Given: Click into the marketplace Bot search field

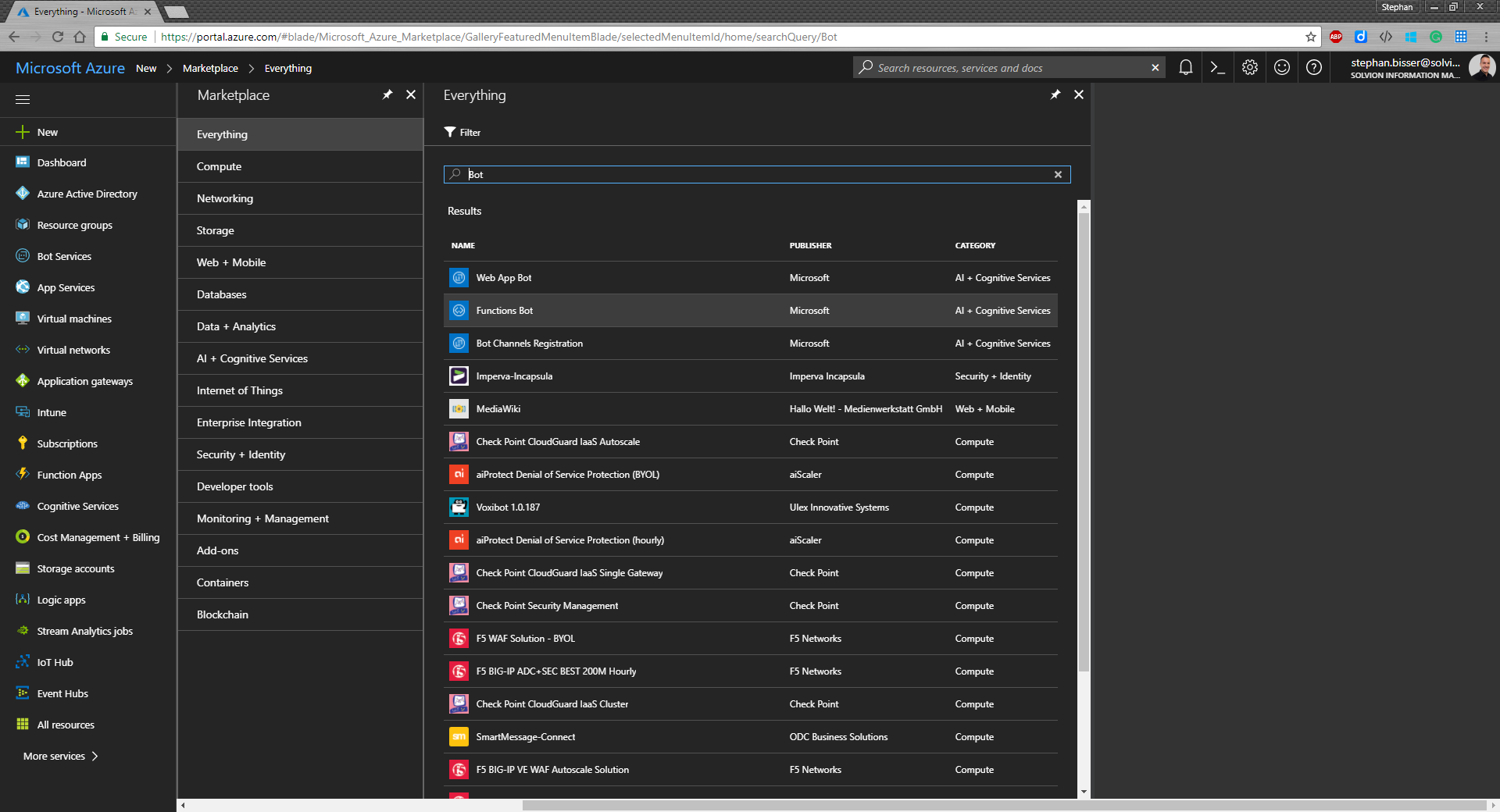Looking at the screenshot, I should [x=758, y=174].
